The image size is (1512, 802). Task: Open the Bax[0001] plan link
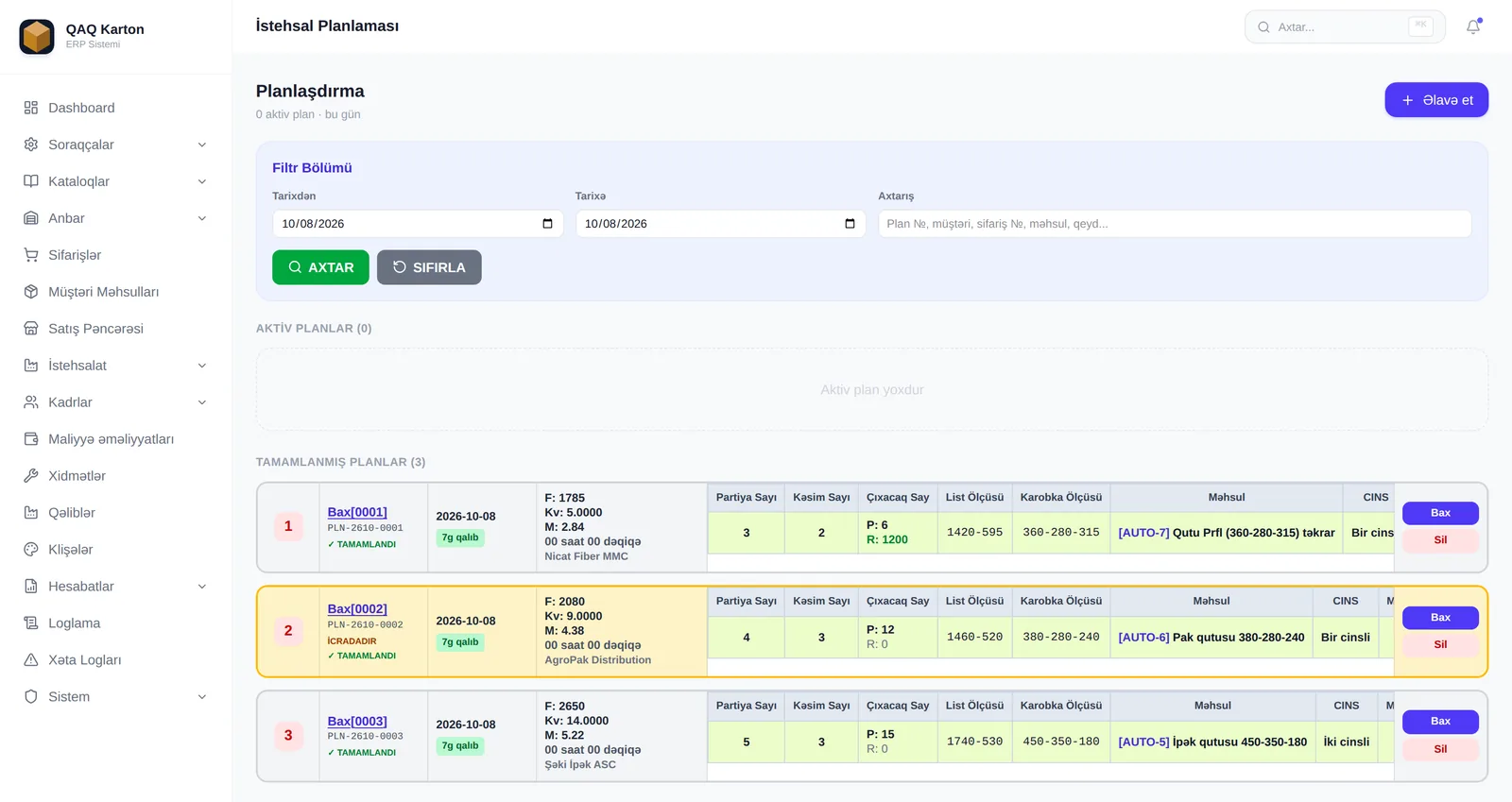(357, 512)
